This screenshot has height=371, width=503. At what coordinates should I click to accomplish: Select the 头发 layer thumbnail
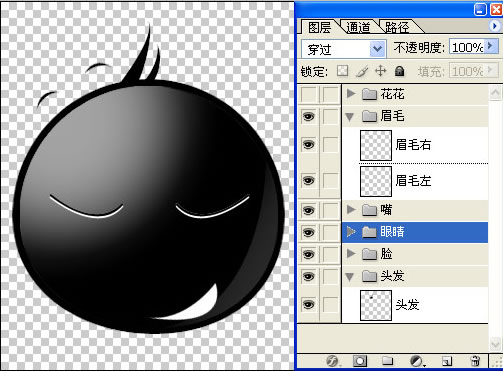[376, 305]
